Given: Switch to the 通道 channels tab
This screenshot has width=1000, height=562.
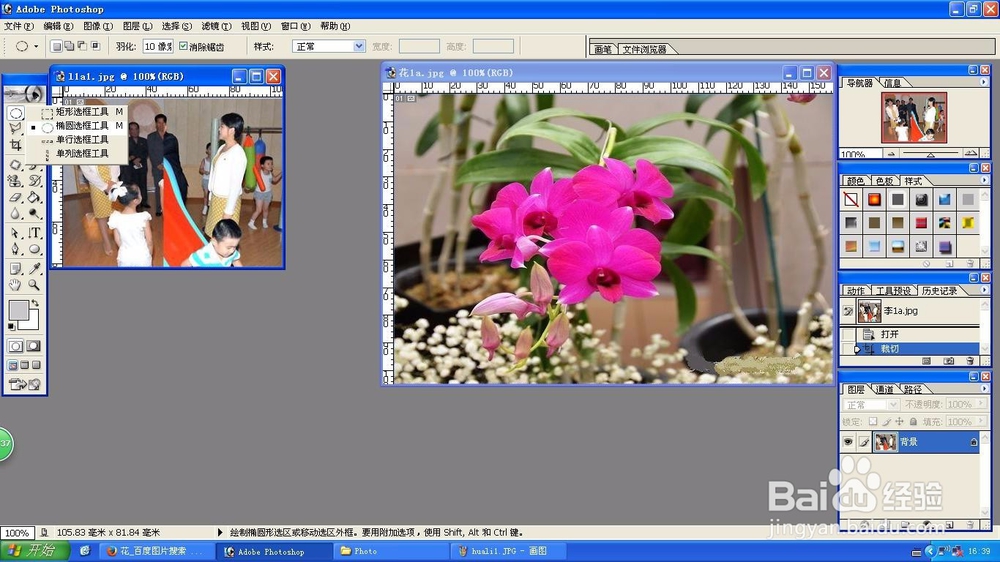Looking at the screenshot, I should (884, 389).
